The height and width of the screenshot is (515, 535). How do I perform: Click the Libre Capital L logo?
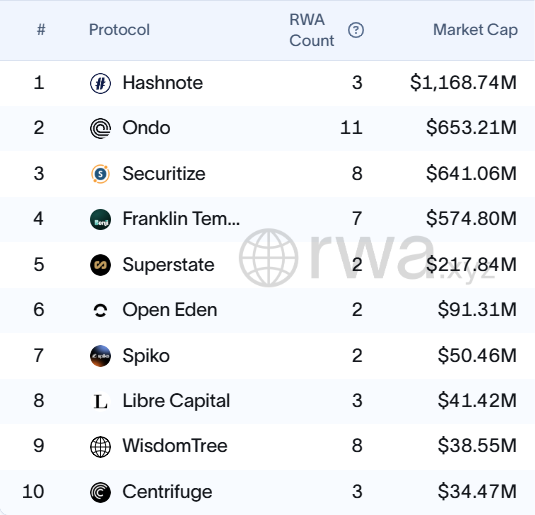(100, 401)
